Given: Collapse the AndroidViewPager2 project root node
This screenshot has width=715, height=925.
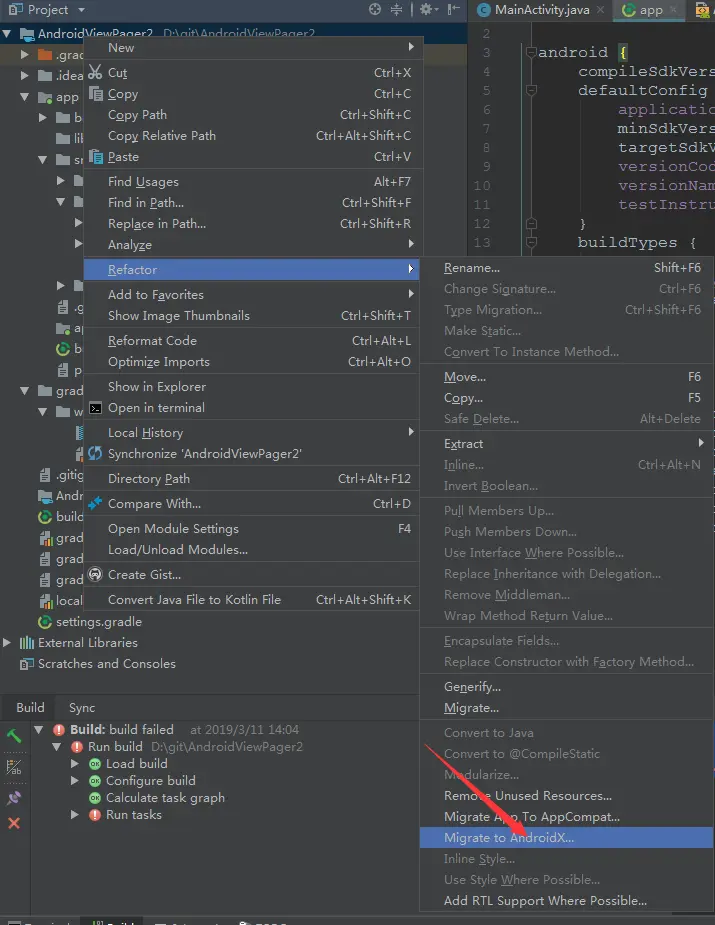Looking at the screenshot, I should (x=6, y=34).
